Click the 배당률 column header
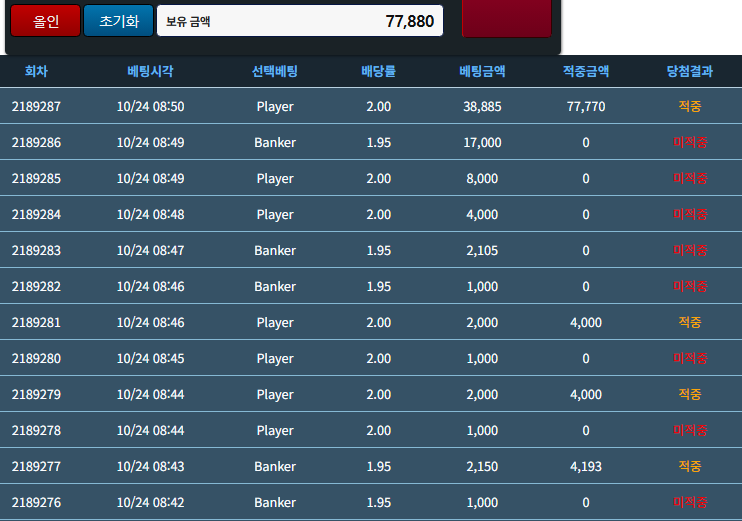Viewport: 742px width, 521px height. pyautogui.click(x=379, y=71)
